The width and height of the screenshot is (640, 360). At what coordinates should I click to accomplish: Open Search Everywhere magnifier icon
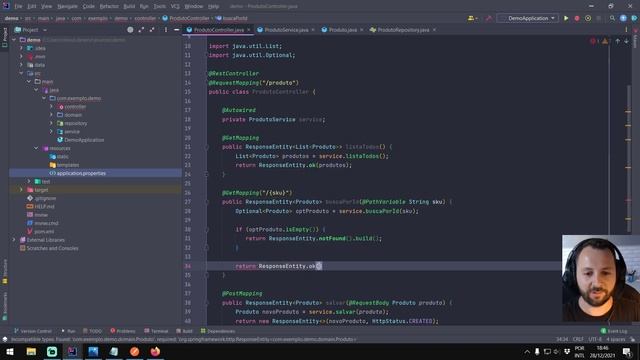click(x=612, y=18)
